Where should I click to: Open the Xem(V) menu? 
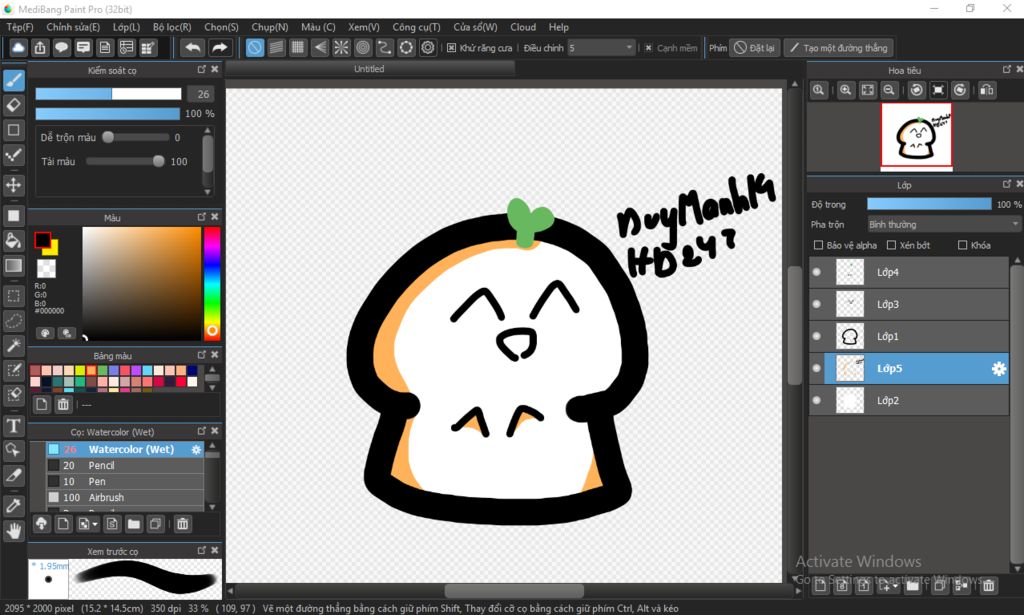(363, 27)
